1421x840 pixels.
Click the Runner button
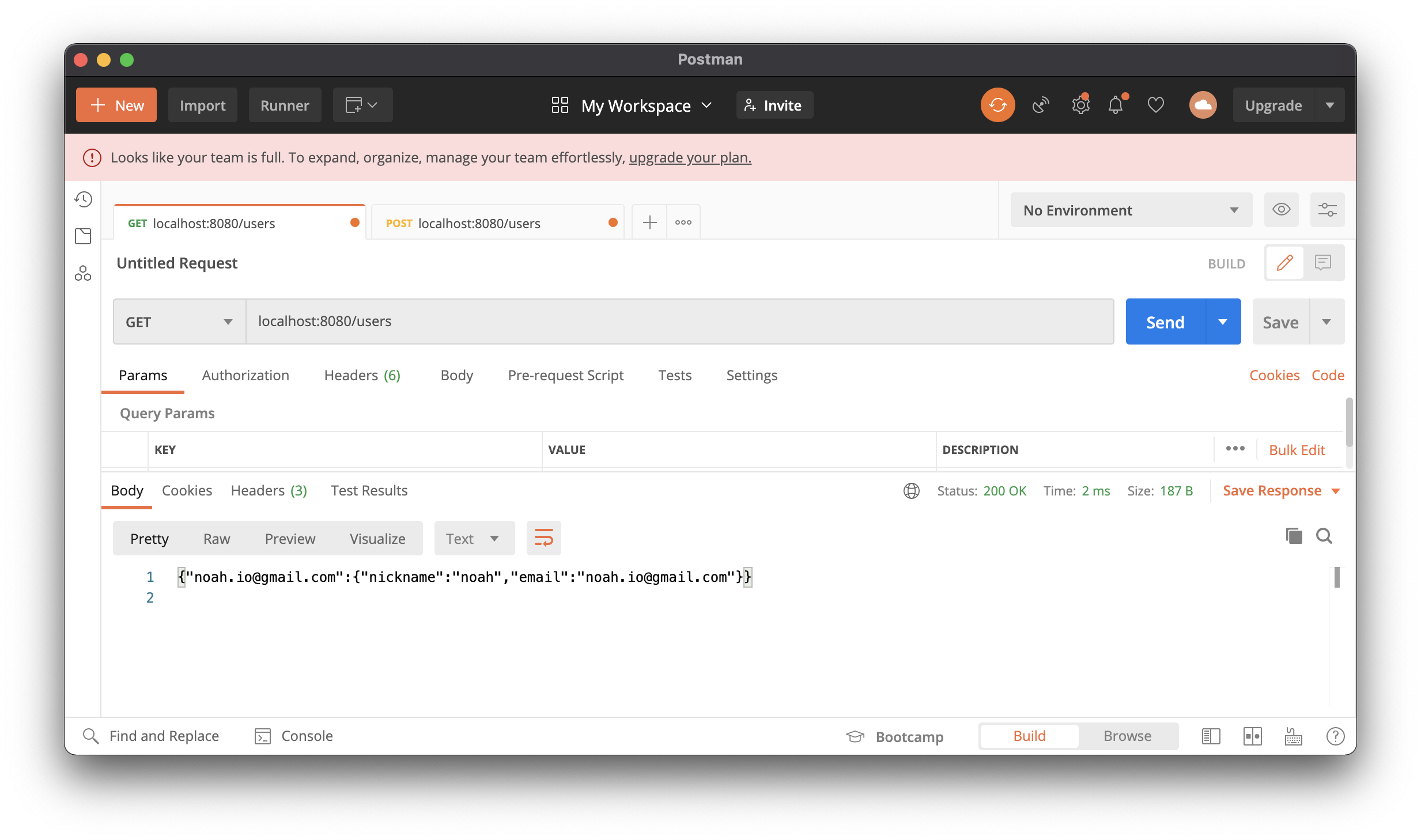pyautogui.click(x=285, y=105)
